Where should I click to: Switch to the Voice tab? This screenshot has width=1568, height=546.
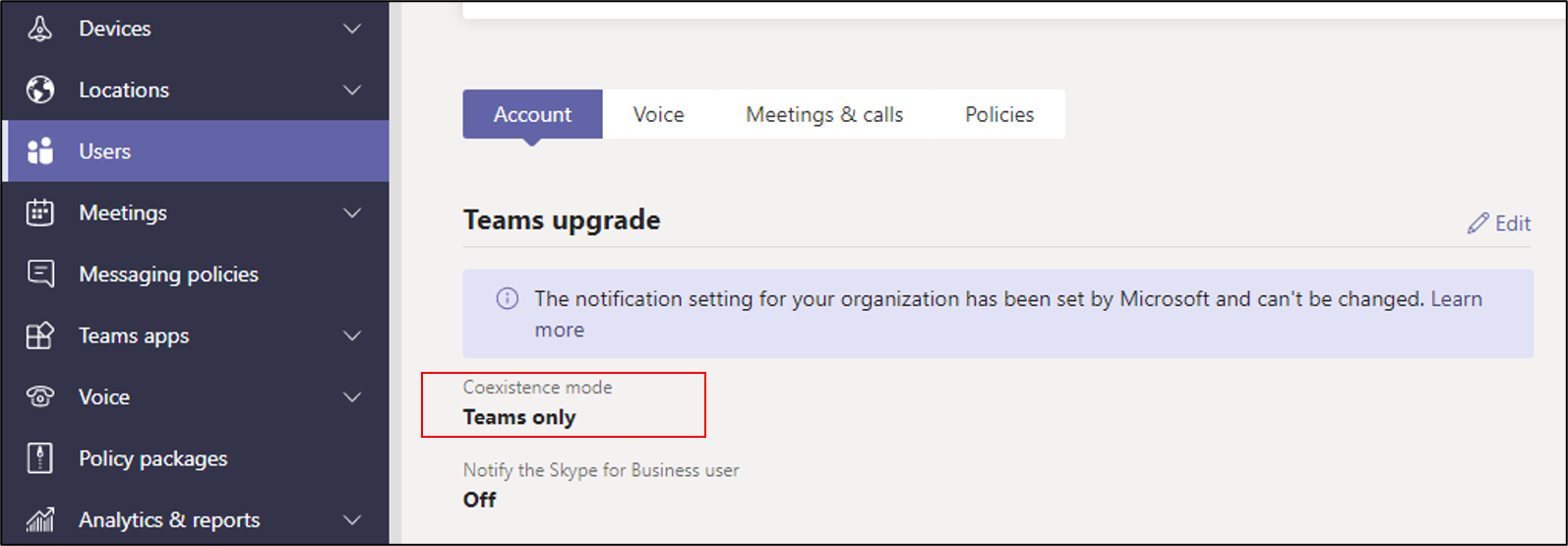[x=658, y=114]
